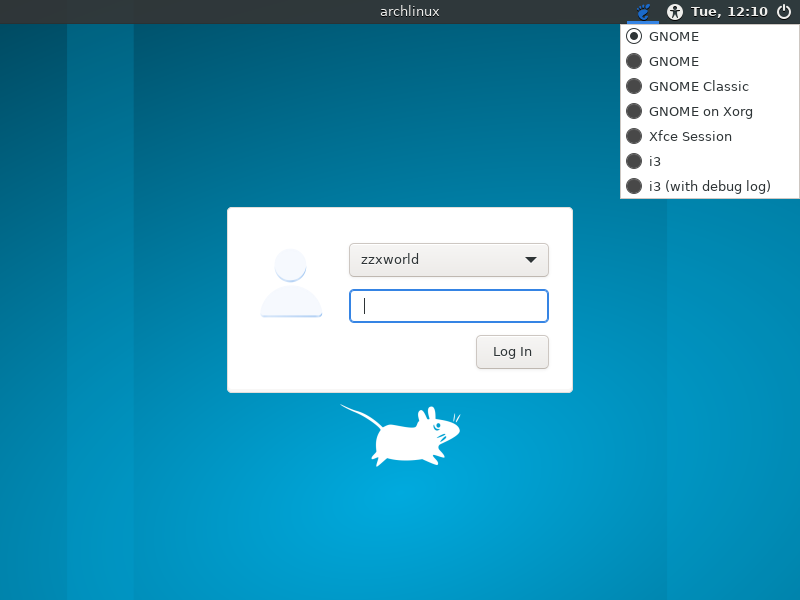Image resolution: width=800 pixels, height=600 pixels.
Task: Click the dropdown arrow beside zzxworld
Action: tap(531, 259)
